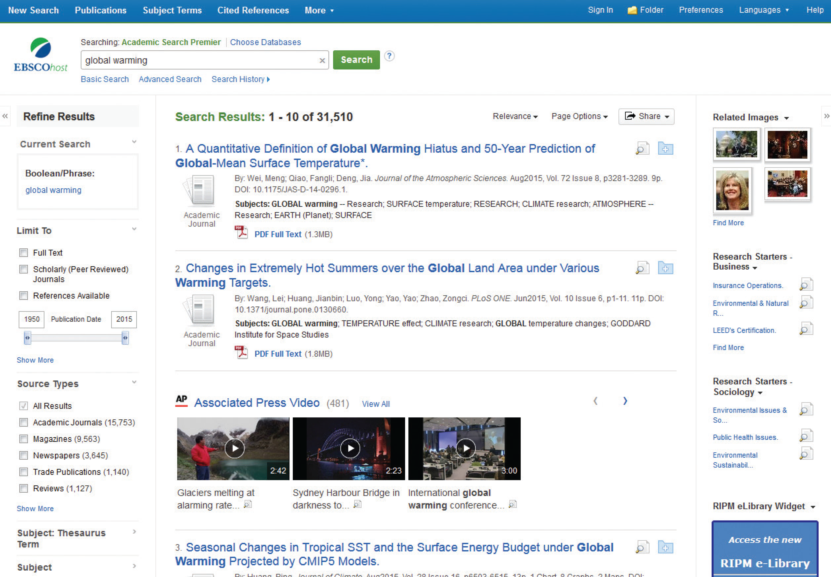831x577 pixels.
Task: Add result 1 to folder icon
Action: pyautogui.click(x=666, y=149)
